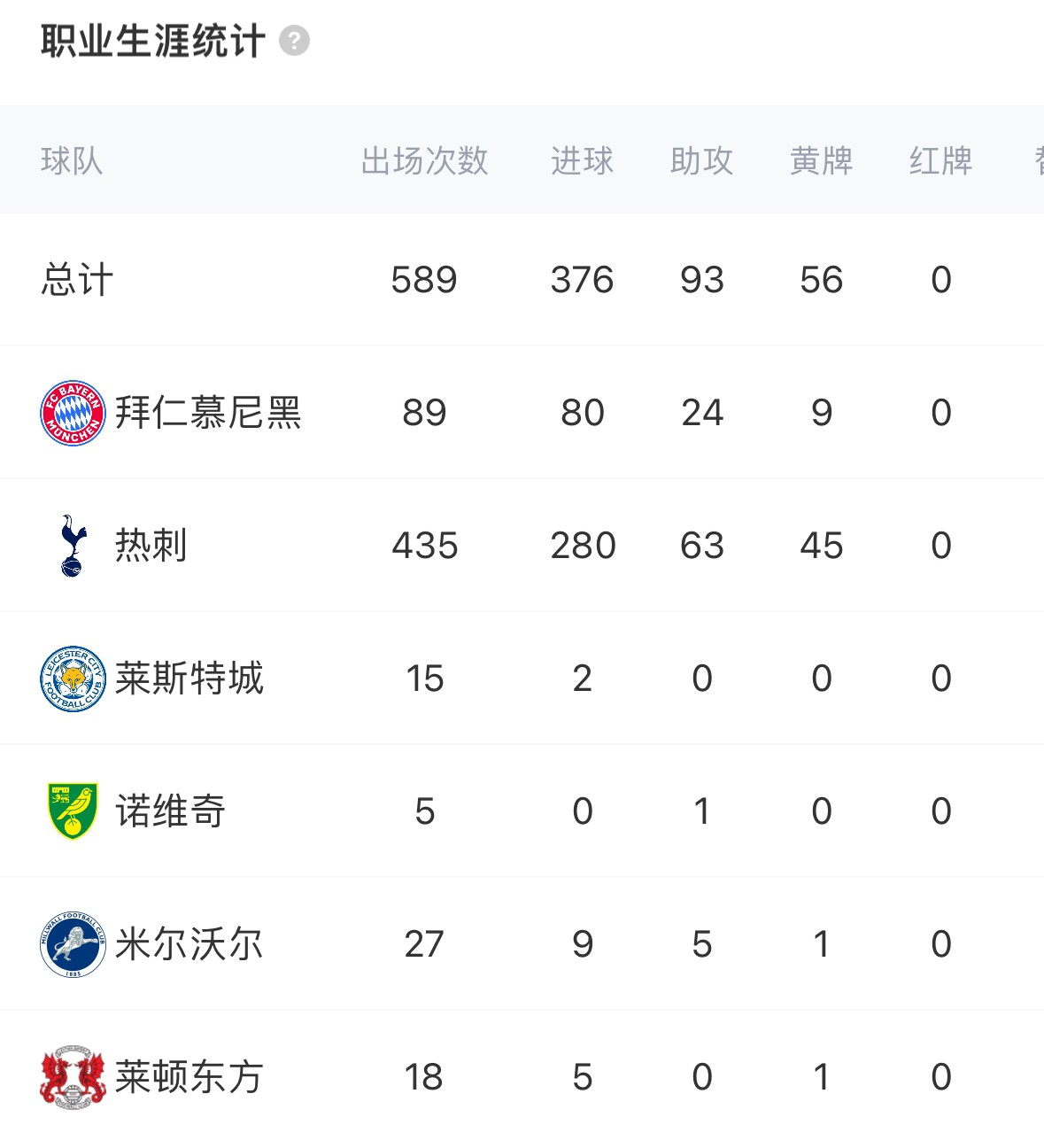The height and width of the screenshot is (1148, 1044).
Task: Open the 热刺 team page
Action: [x=151, y=546]
